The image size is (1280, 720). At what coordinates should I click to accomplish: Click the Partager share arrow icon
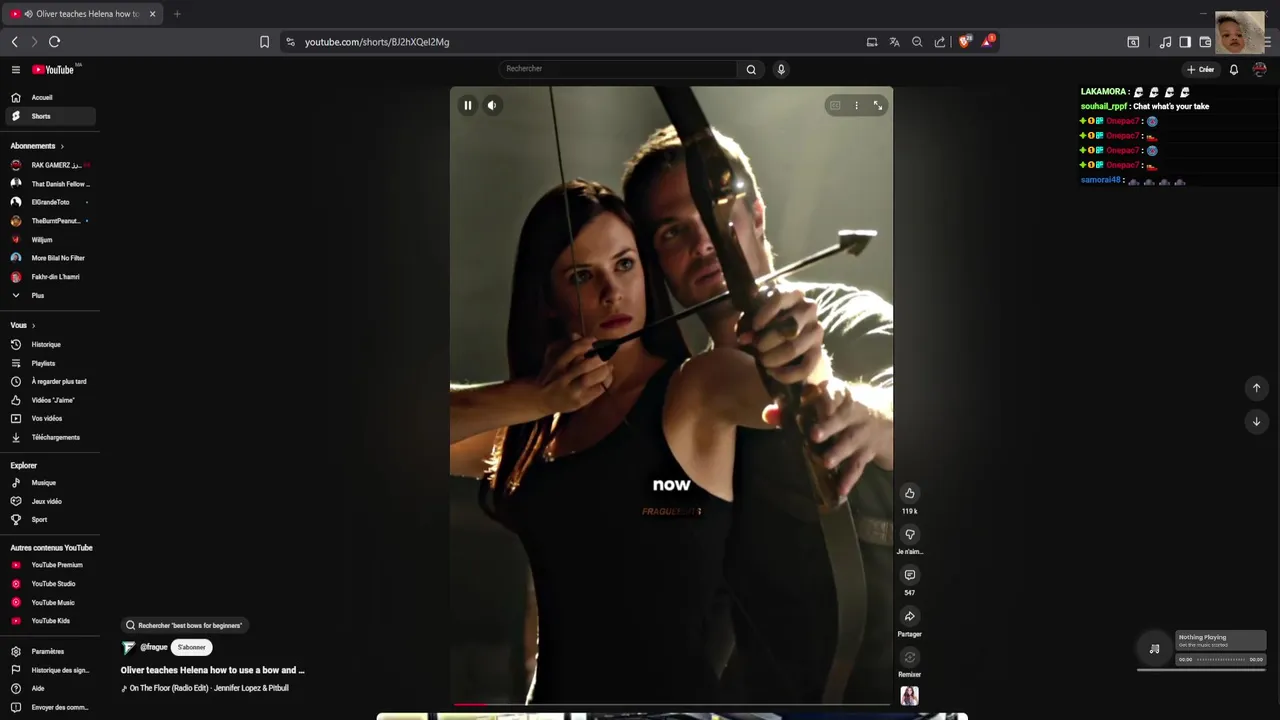pos(909,616)
